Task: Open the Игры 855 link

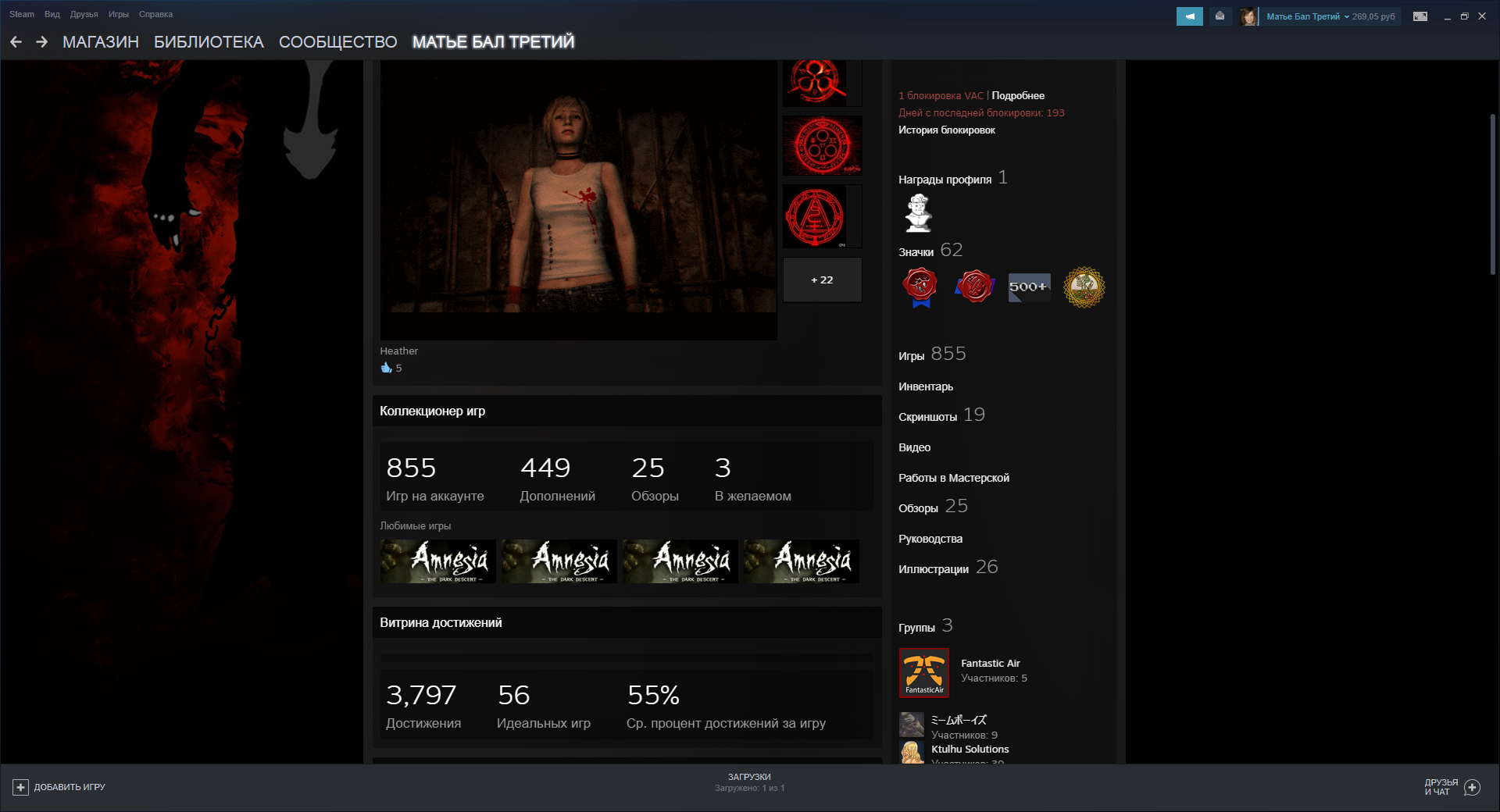Action: pos(932,354)
